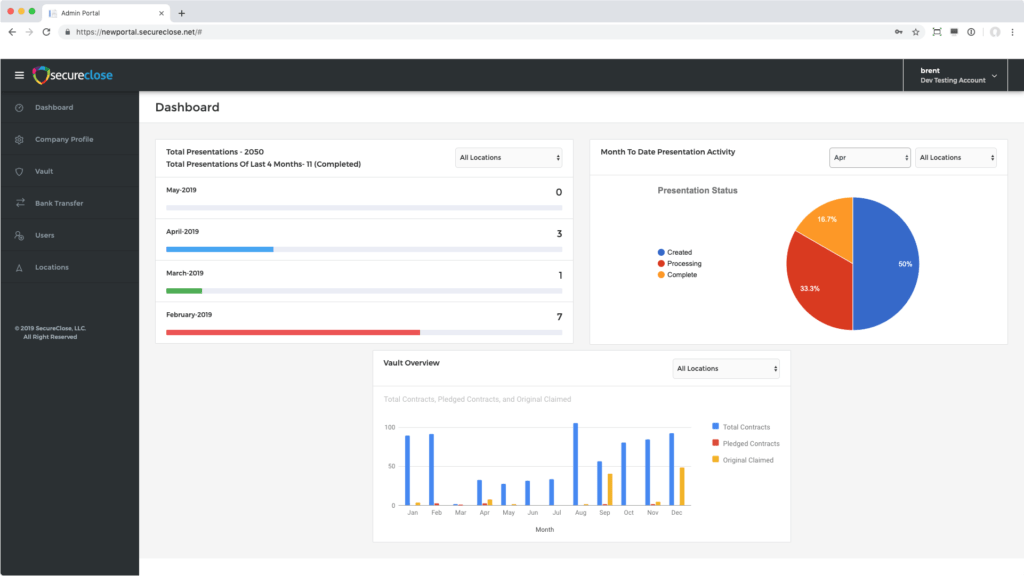The image size is (1024, 576).
Task: Collapse the sidebar with the hamburger icon
Action: coord(18,74)
